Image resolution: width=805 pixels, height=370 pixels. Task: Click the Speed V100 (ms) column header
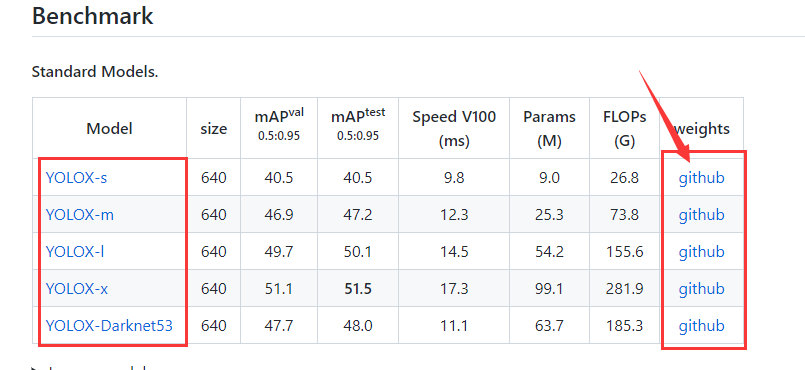[x=454, y=128]
